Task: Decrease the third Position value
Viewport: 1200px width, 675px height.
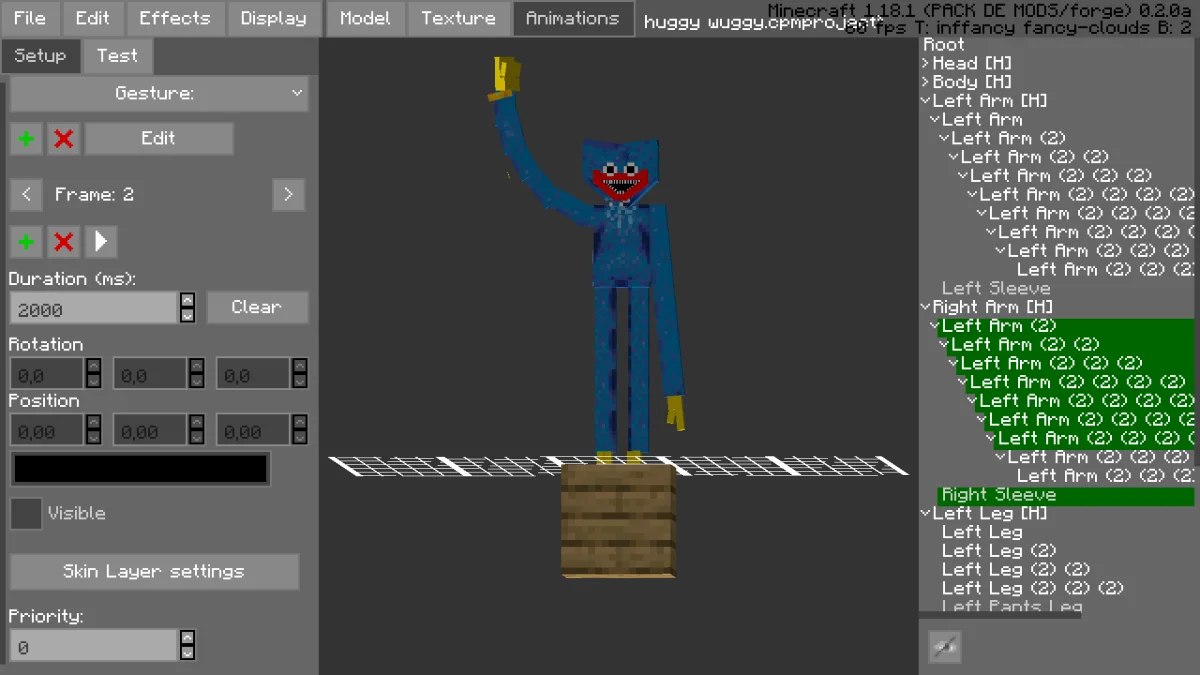Action: 300,438
